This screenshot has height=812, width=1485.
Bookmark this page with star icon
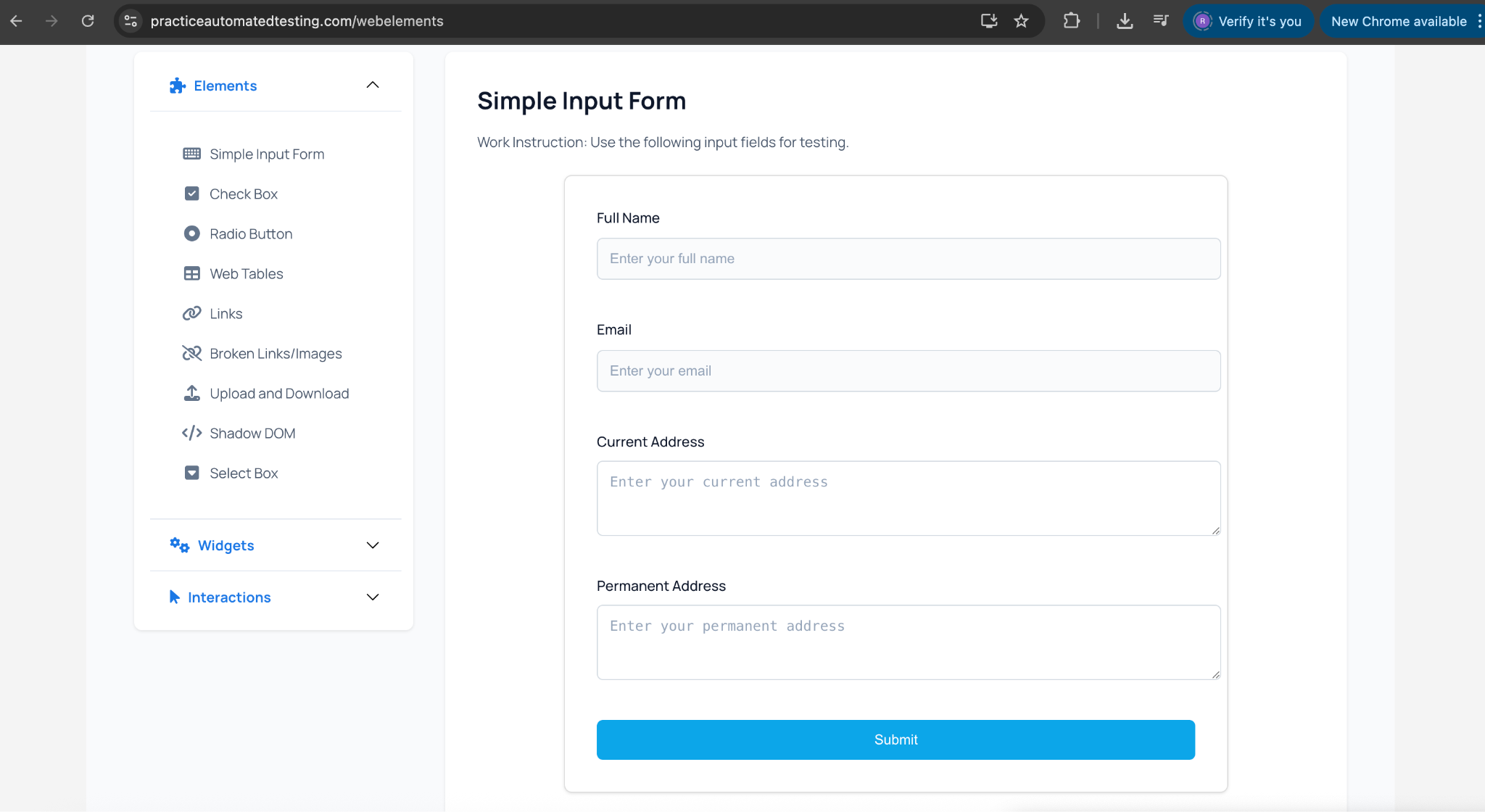coord(1021,21)
